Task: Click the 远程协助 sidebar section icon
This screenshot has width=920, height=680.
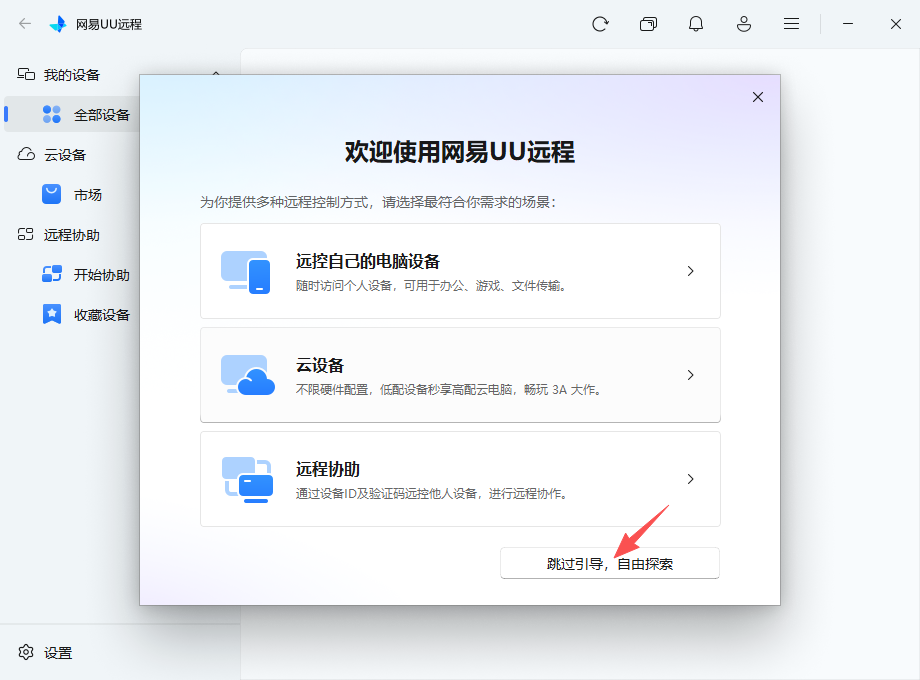Action: click(x=26, y=235)
